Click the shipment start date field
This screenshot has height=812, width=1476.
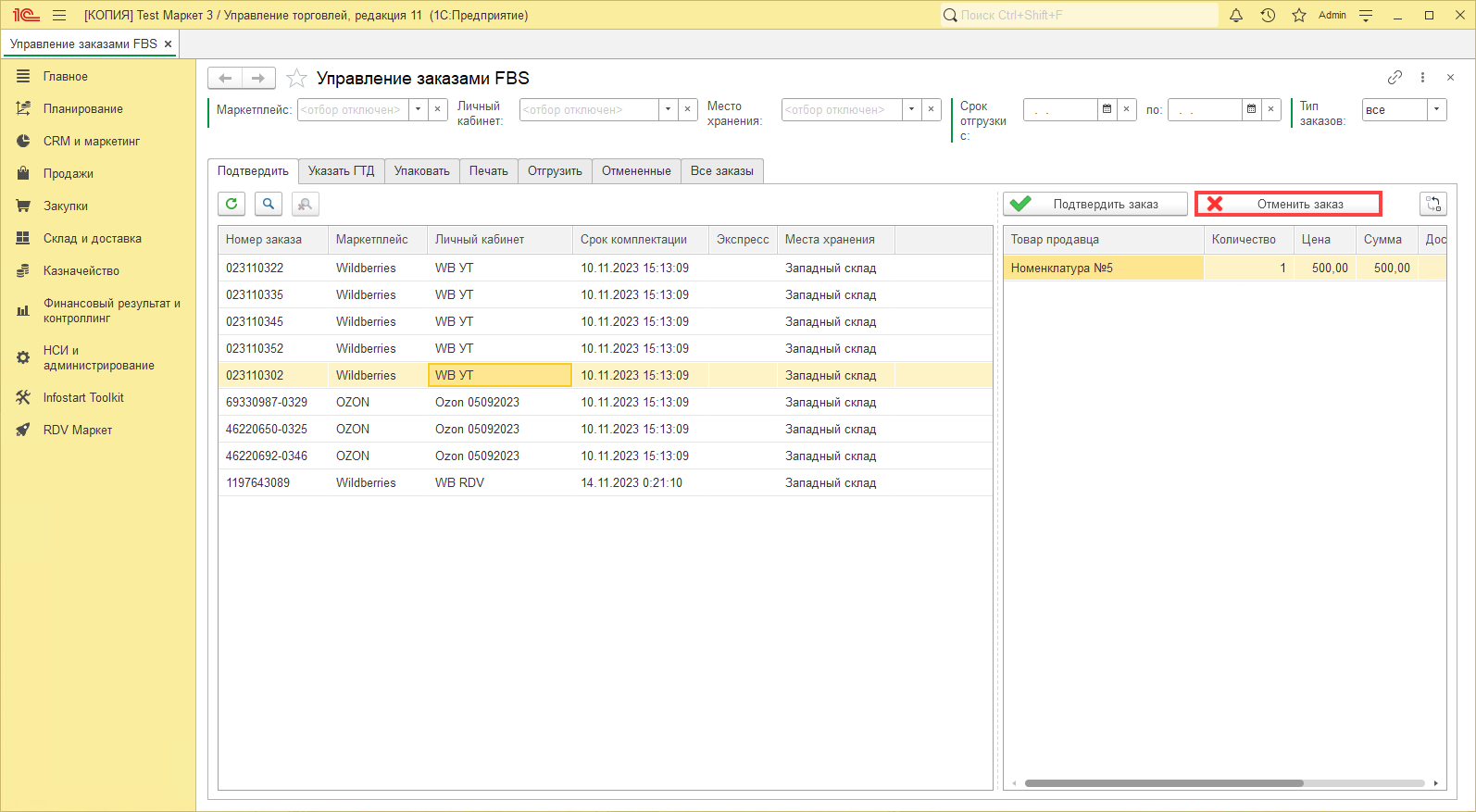click(1060, 109)
